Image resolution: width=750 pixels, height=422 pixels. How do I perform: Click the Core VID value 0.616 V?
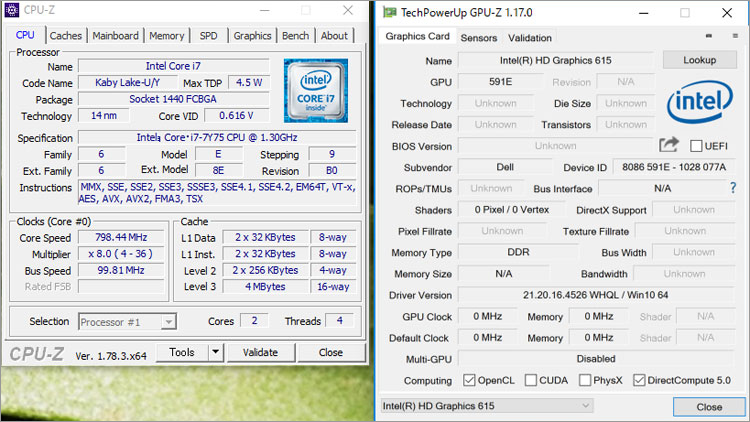pyautogui.click(x=236, y=115)
